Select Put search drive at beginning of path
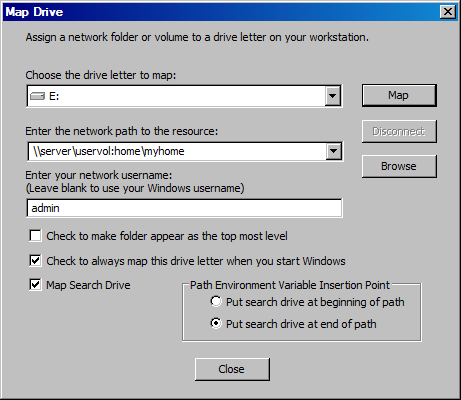Screen dimensions: 461x400 point(216,302)
